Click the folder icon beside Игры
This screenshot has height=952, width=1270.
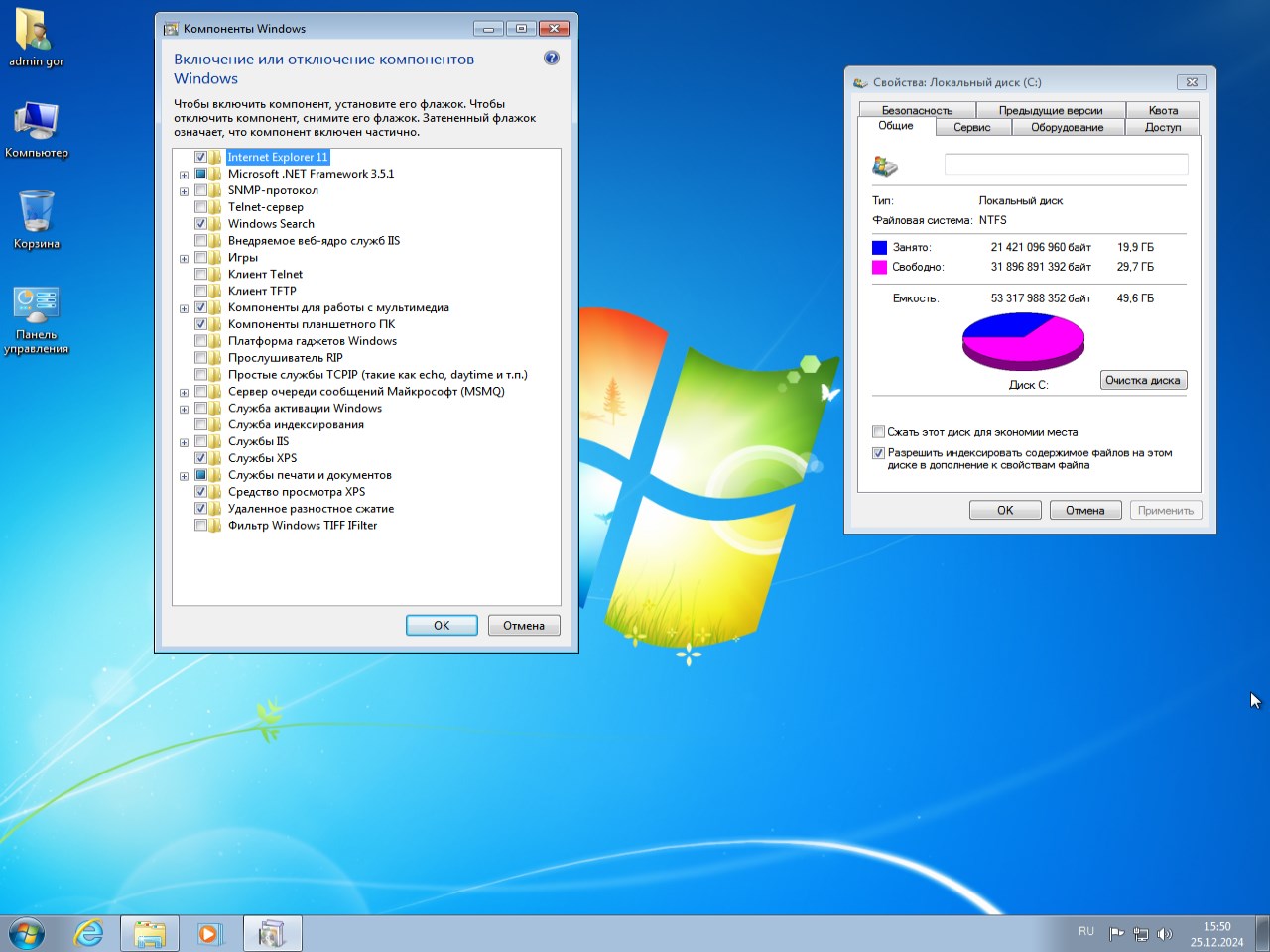[x=215, y=258]
